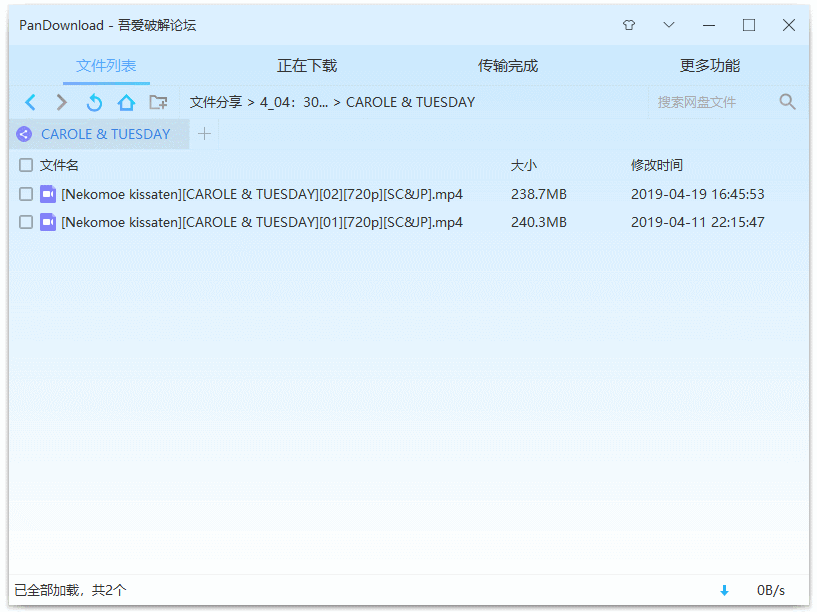Refresh the file list

94,101
